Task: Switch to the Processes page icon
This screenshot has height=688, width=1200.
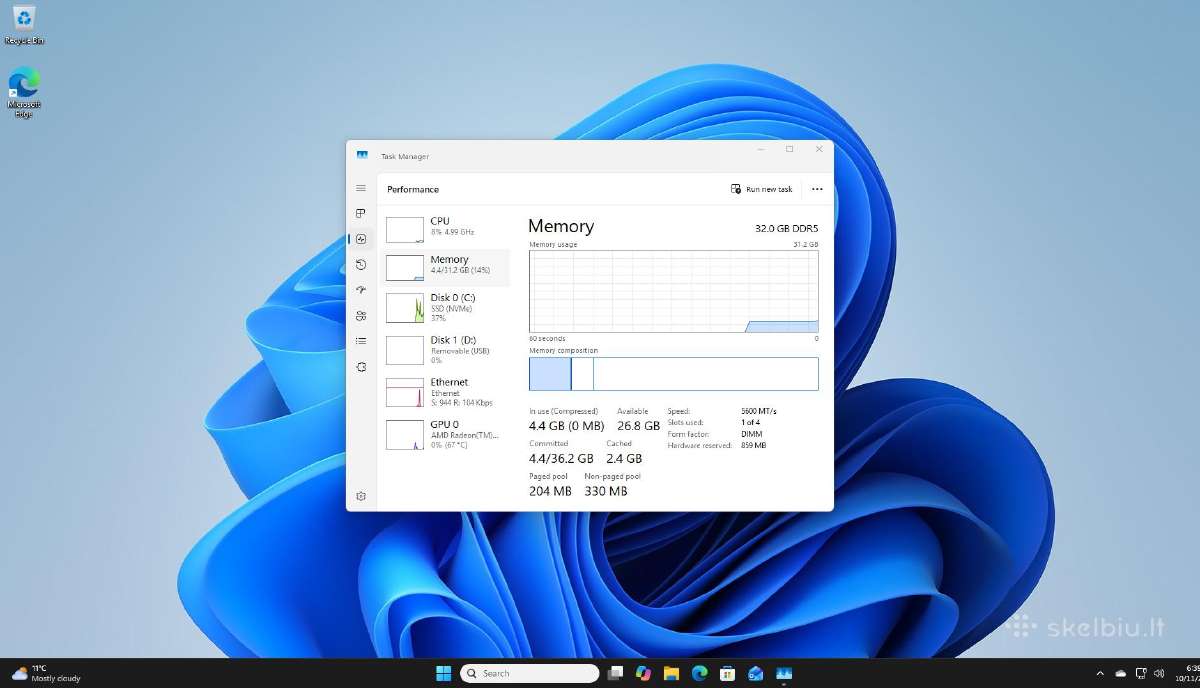Action: click(x=361, y=214)
